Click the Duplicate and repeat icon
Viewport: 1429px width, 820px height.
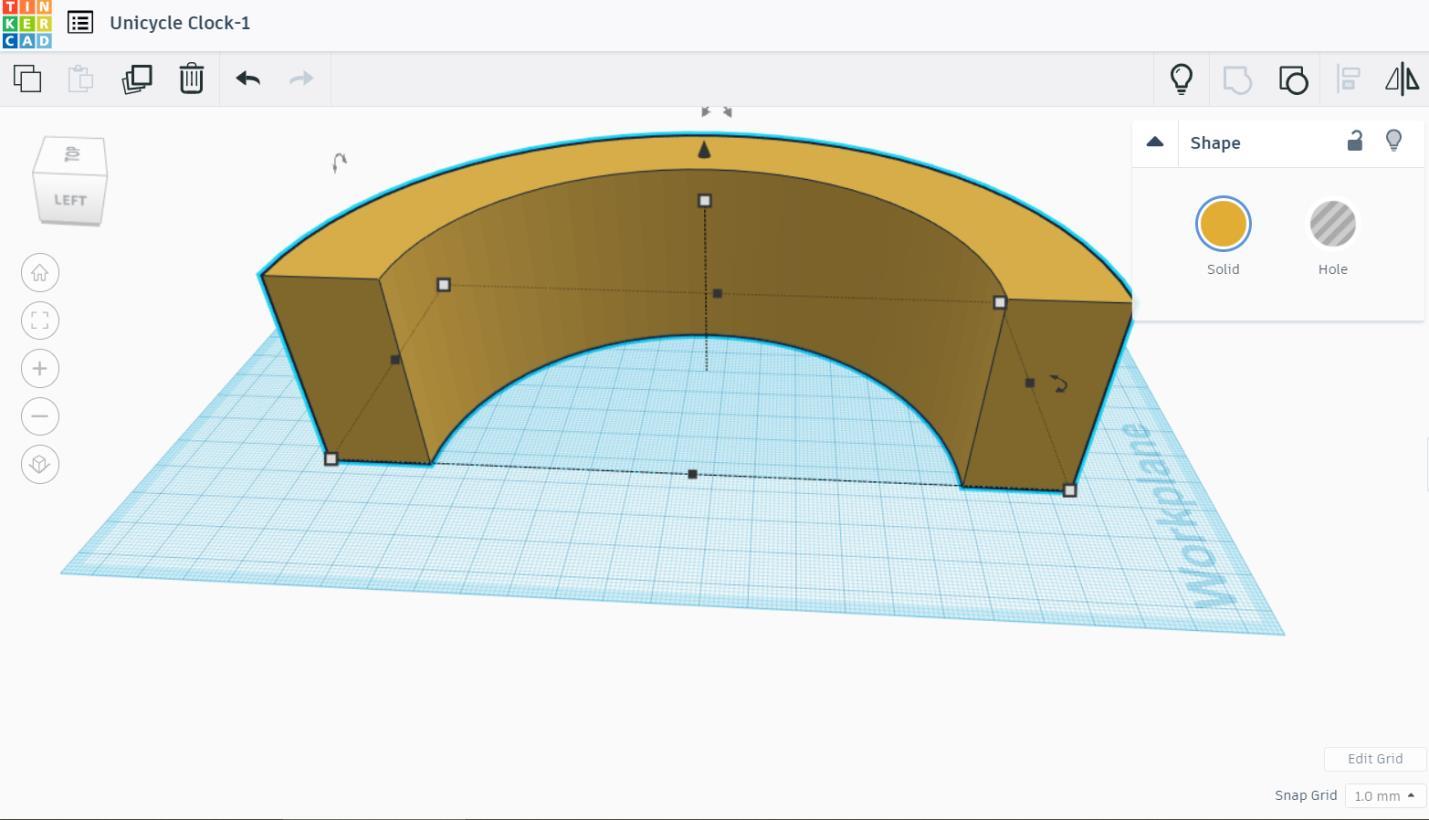pyautogui.click(x=136, y=79)
